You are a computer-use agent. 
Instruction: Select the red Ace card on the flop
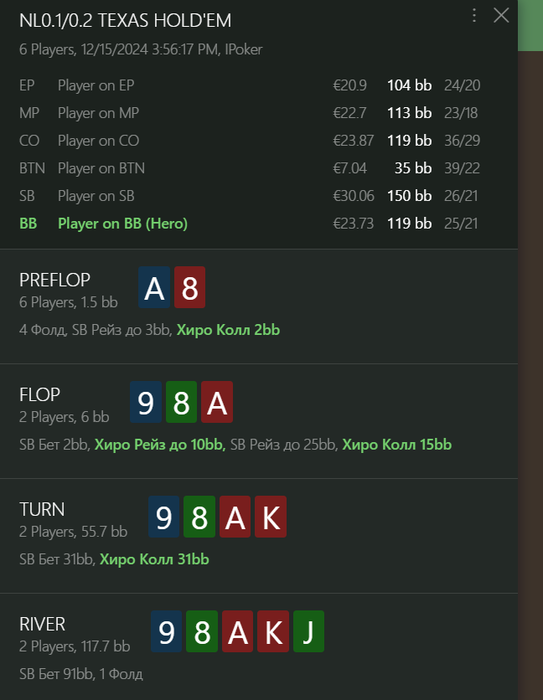[217, 402]
